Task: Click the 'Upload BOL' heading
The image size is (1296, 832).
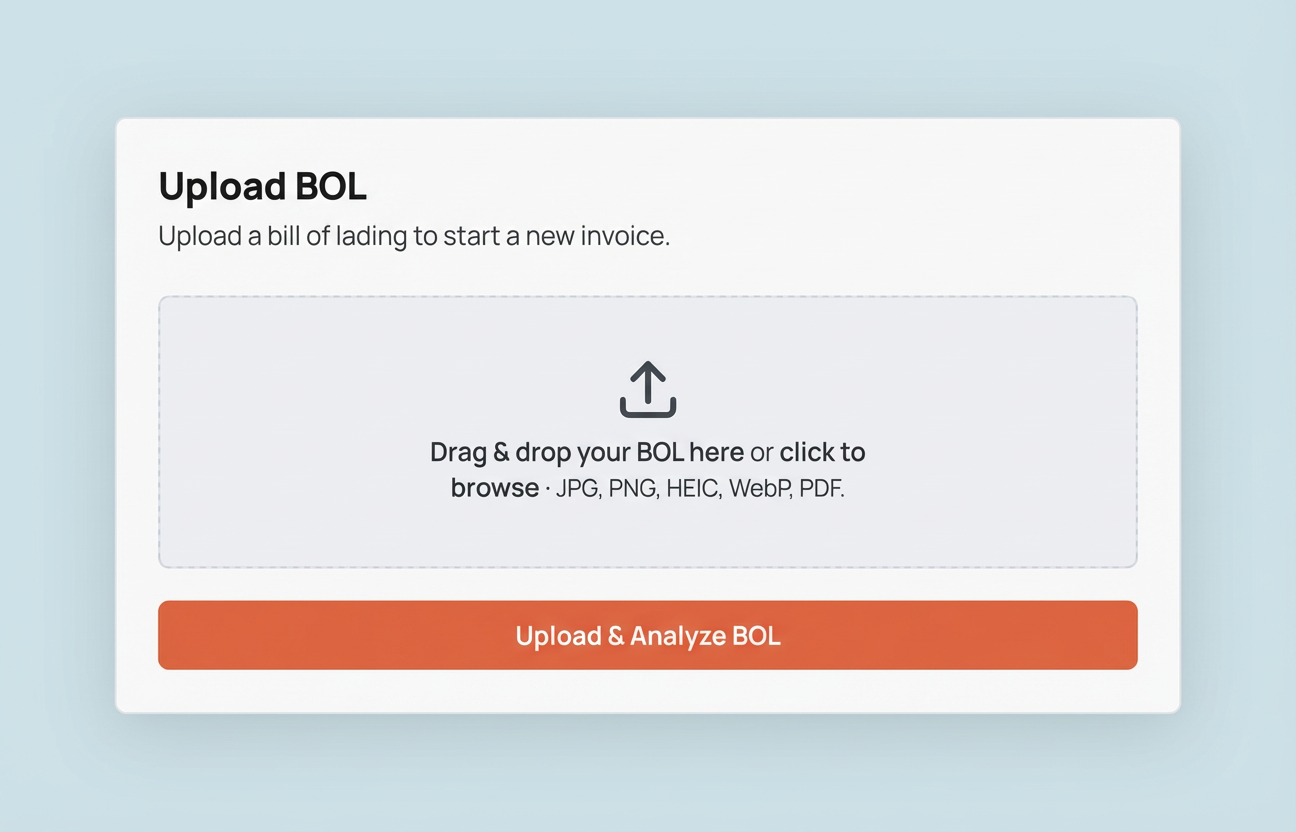Action: (x=261, y=186)
